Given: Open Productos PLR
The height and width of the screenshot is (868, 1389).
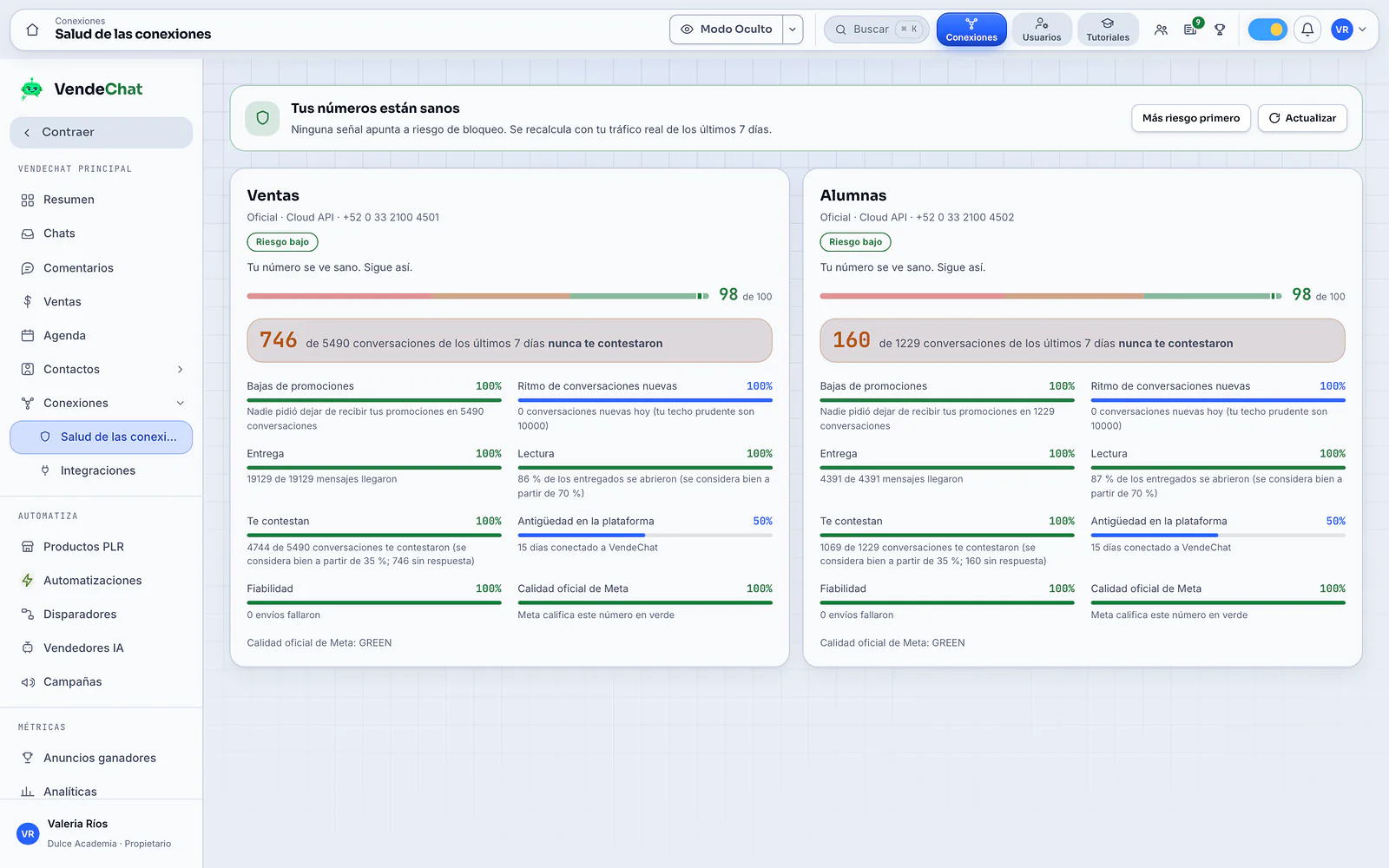Looking at the screenshot, I should coord(102,547).
